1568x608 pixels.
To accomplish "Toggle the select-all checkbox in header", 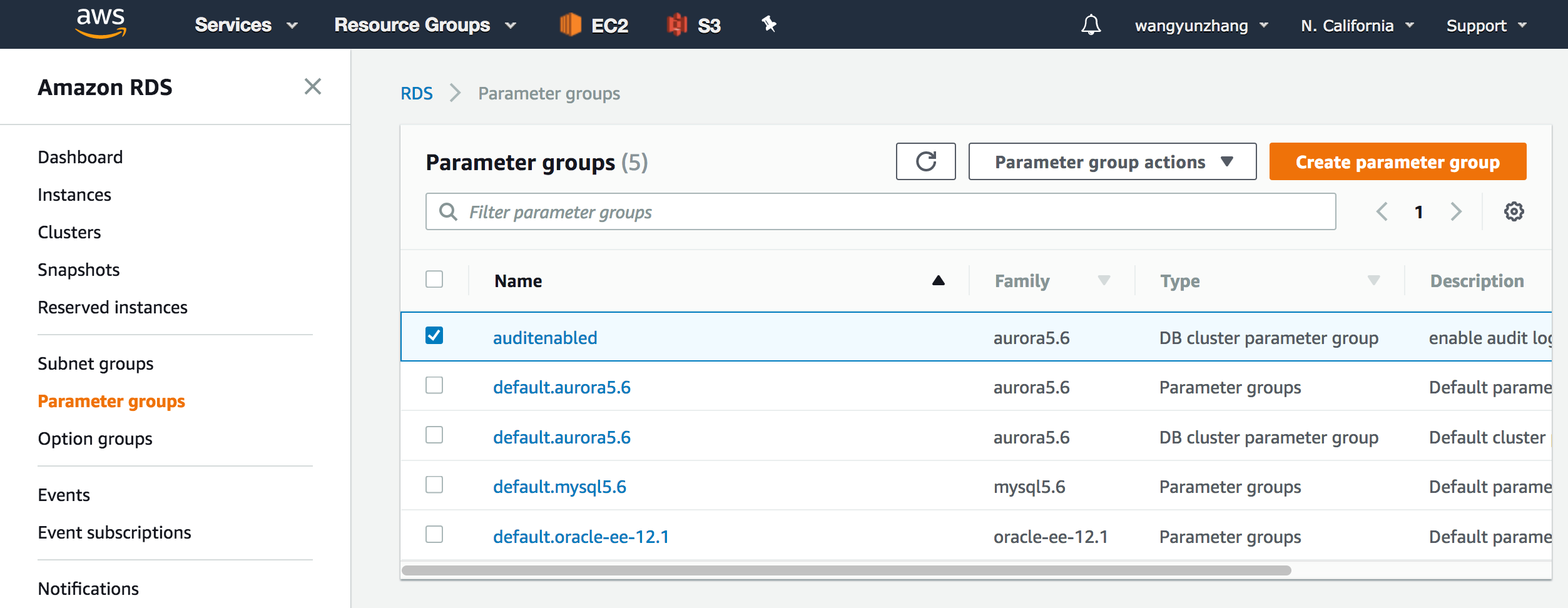I will pos(434,279).
